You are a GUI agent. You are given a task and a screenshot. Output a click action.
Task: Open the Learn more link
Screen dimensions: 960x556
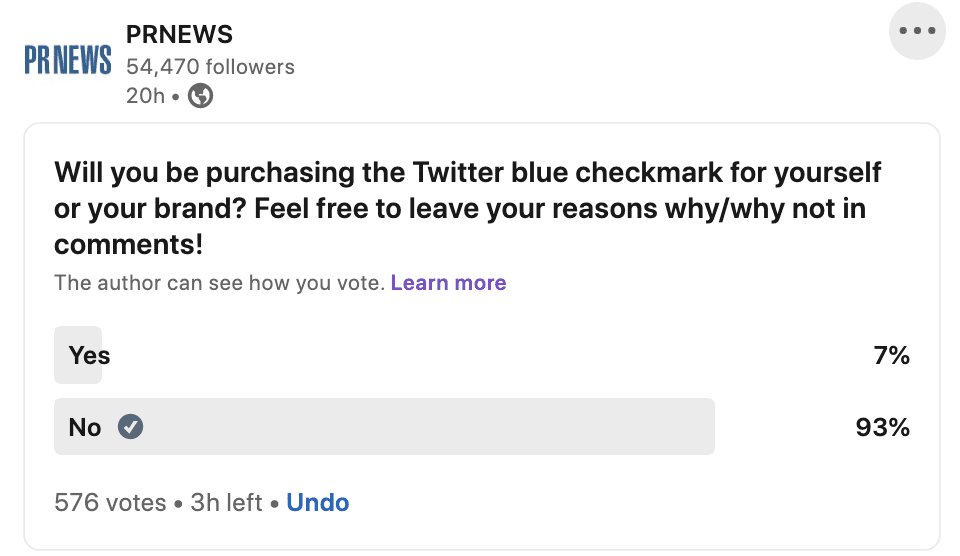point(448,283)
